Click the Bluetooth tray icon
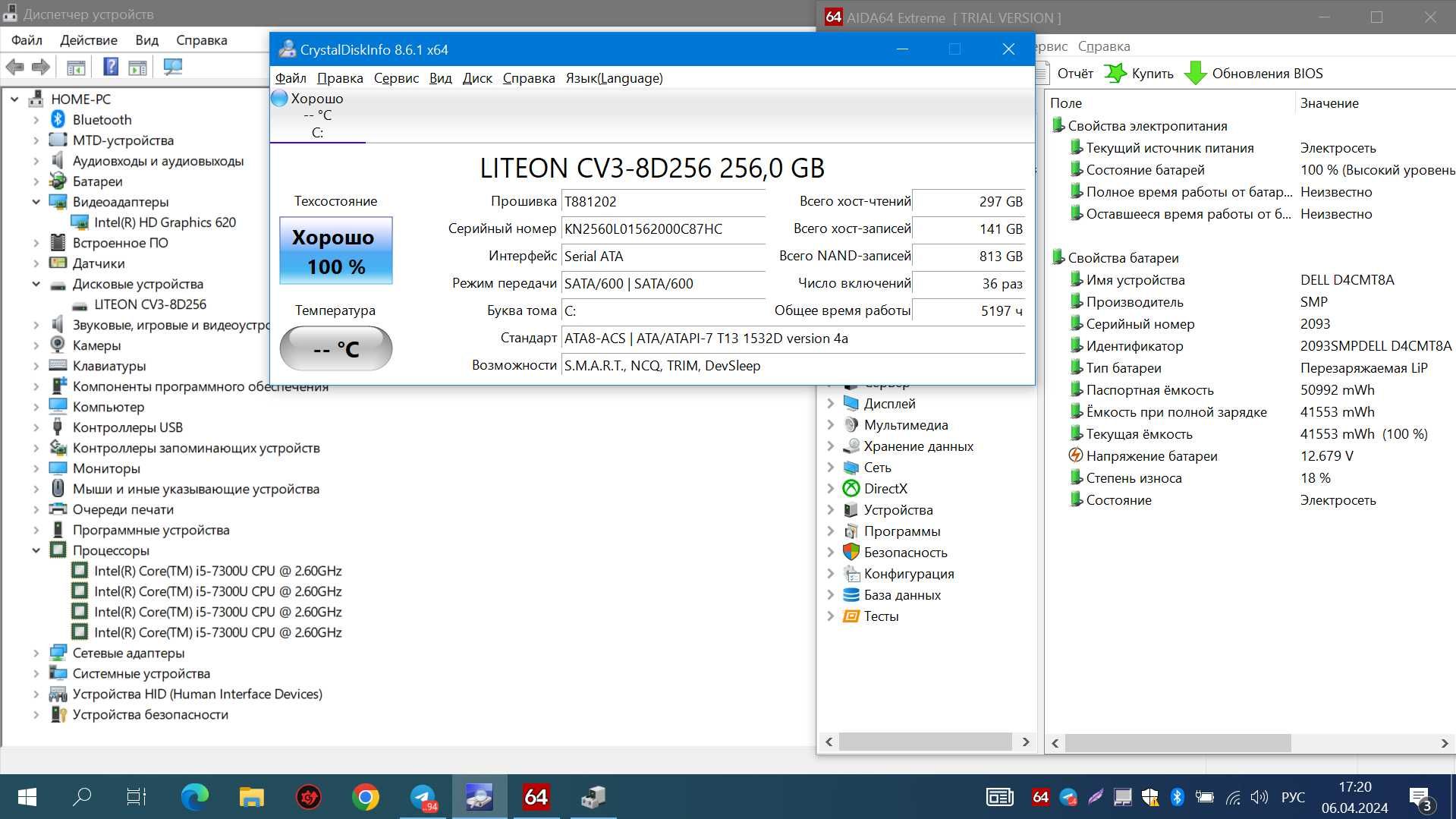Screen dimensions: 1456x819 tap(1177, 796)
